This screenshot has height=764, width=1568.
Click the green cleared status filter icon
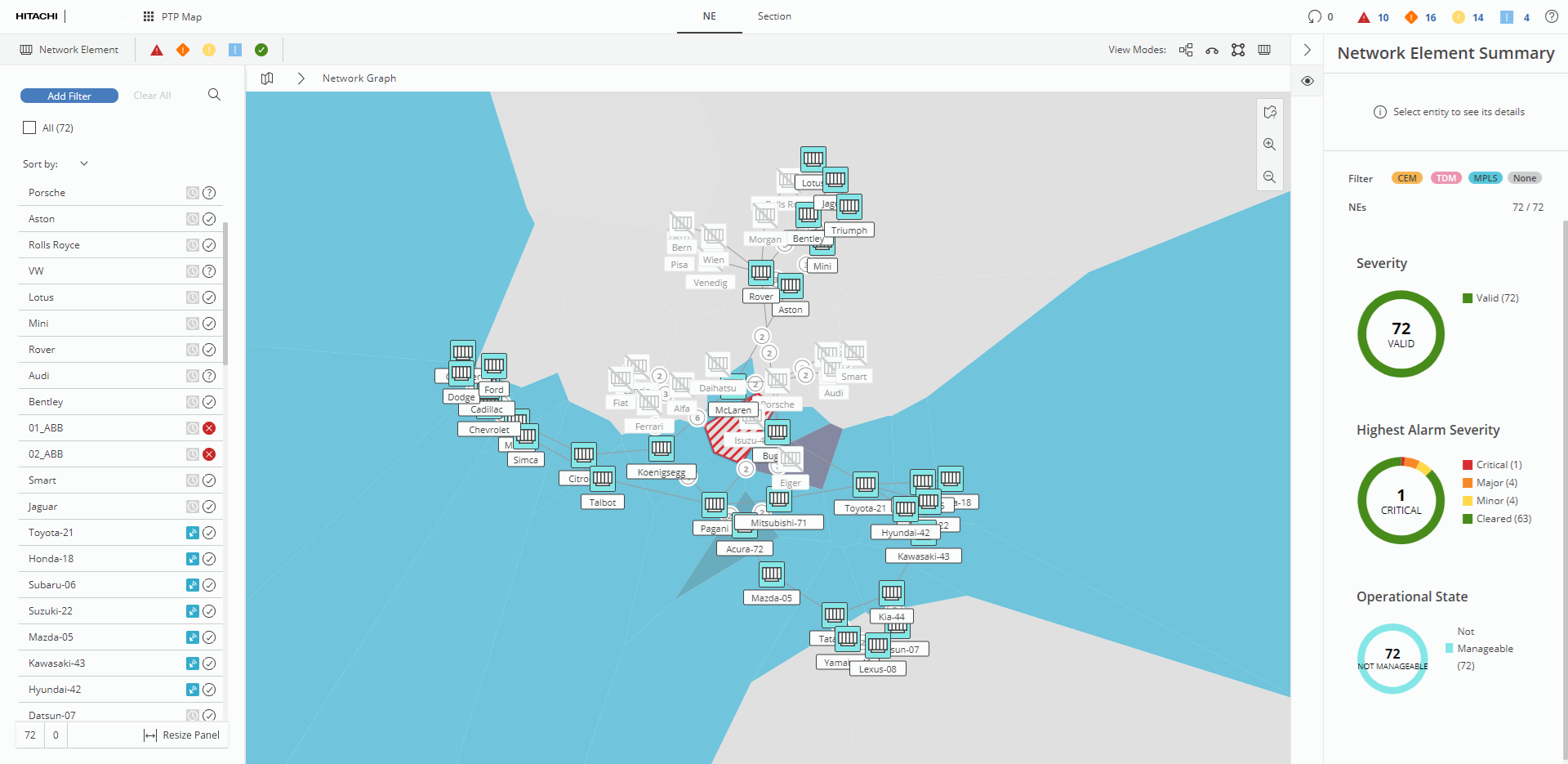coord(261,50)
